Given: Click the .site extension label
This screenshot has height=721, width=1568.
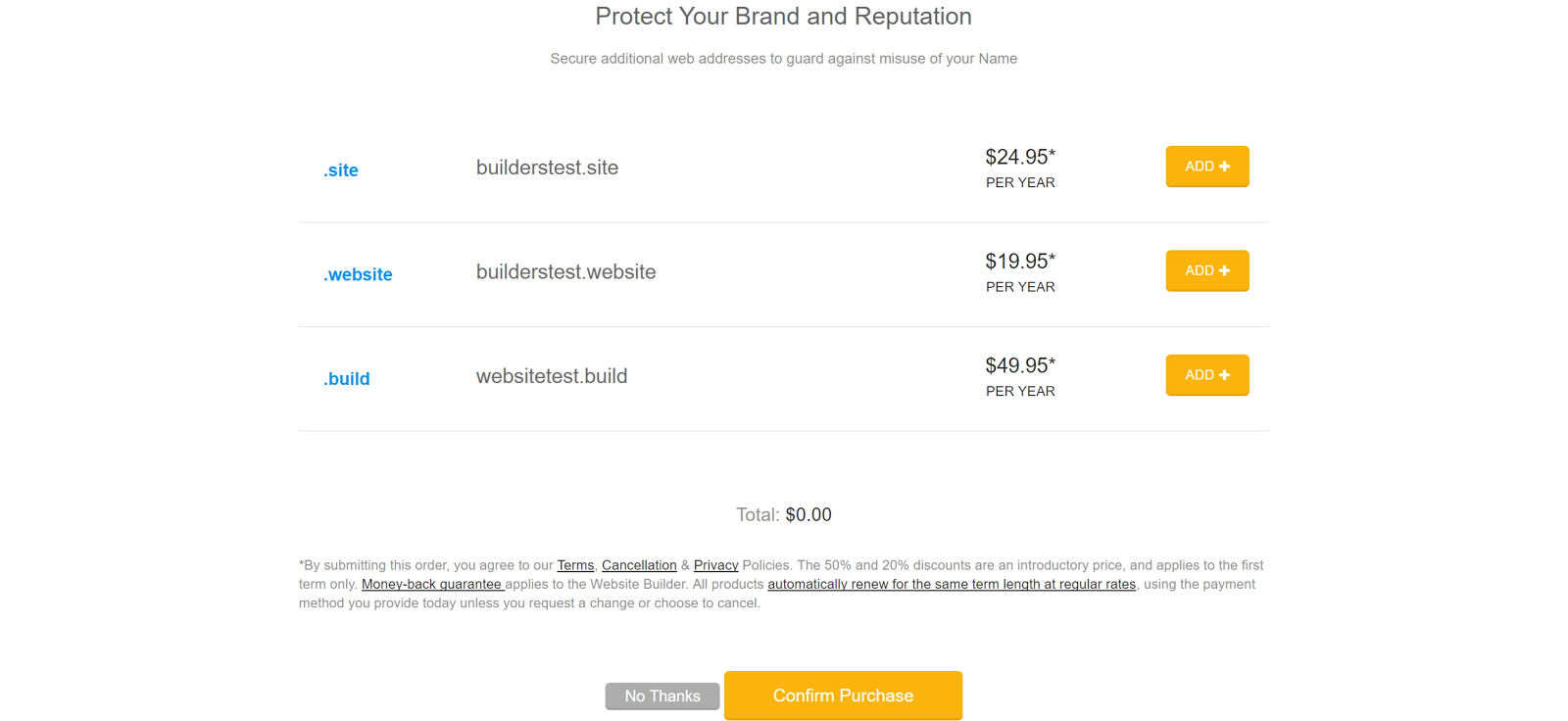Looking at the screenshot, I should tap(341, 170).
